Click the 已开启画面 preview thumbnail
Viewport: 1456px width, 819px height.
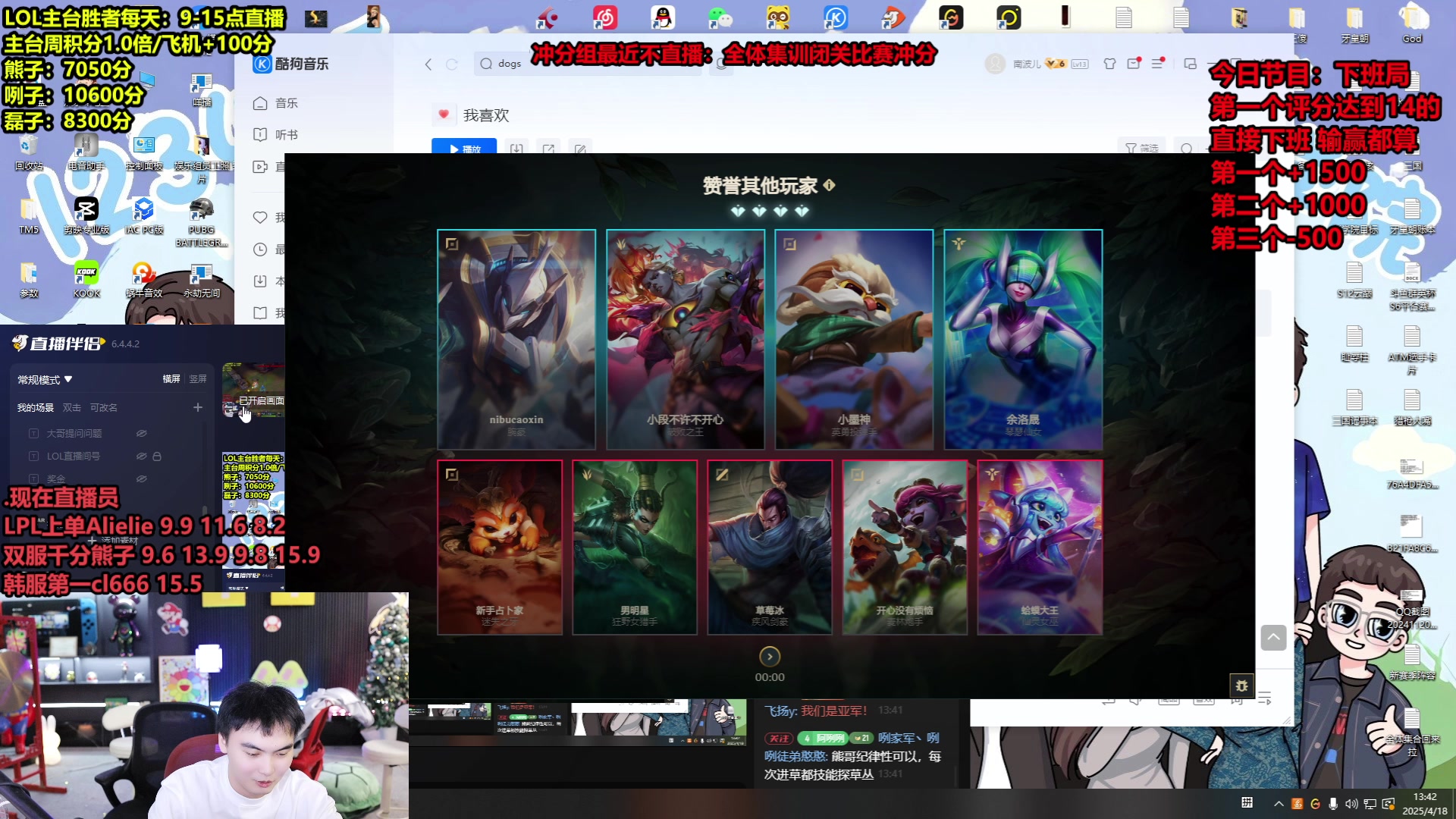pyautogui.click(x=253, y=391)
